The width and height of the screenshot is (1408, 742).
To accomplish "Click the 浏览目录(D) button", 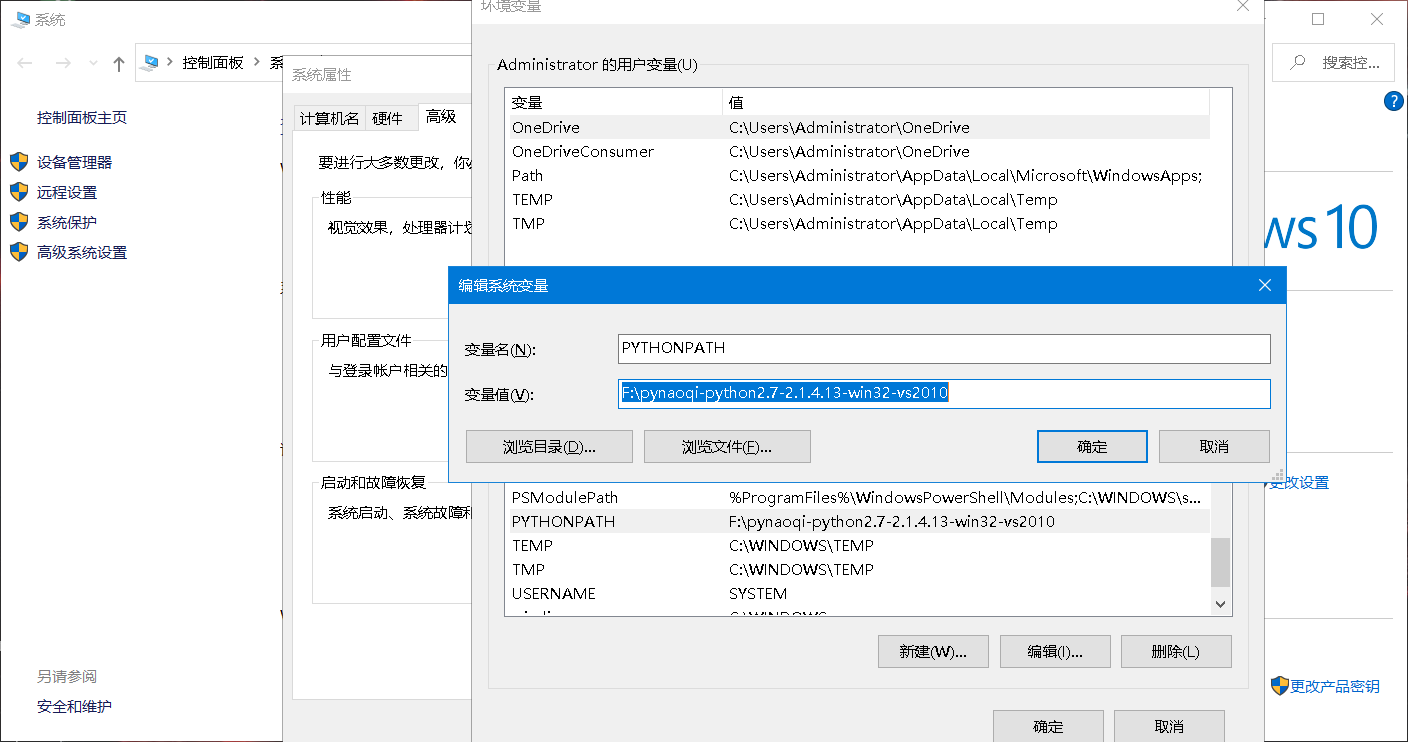I will 549,446.
